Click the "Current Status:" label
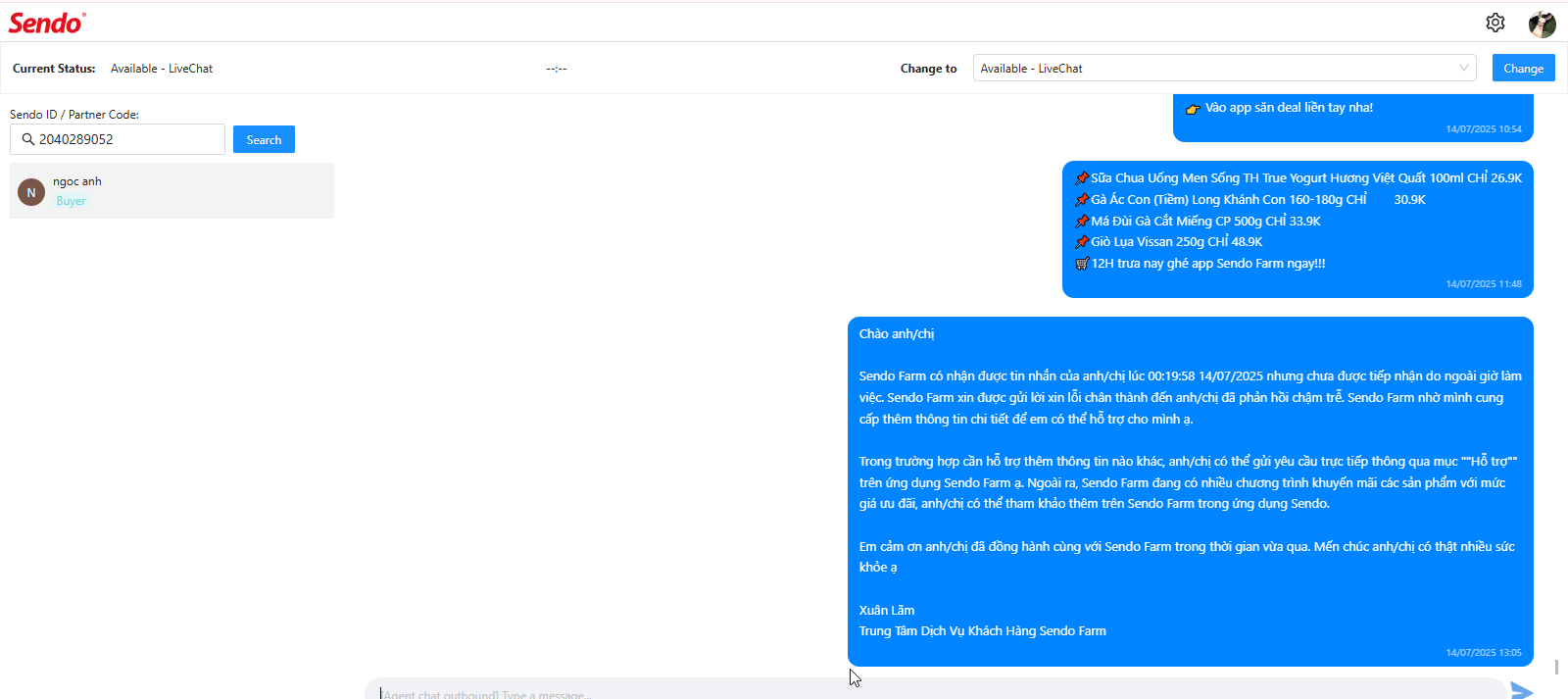 [54, 69]
